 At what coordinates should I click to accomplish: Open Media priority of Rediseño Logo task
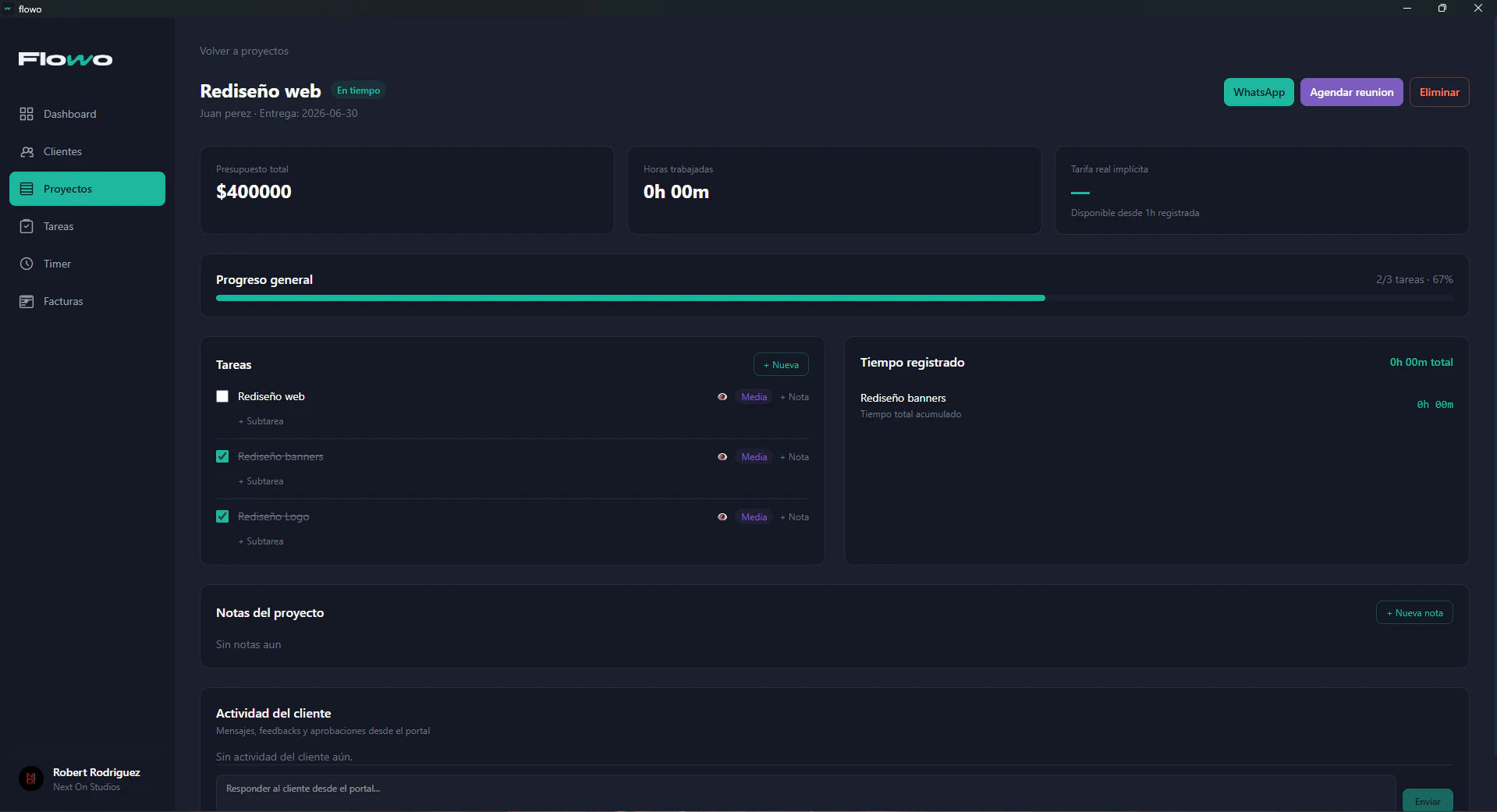[754, 517]
